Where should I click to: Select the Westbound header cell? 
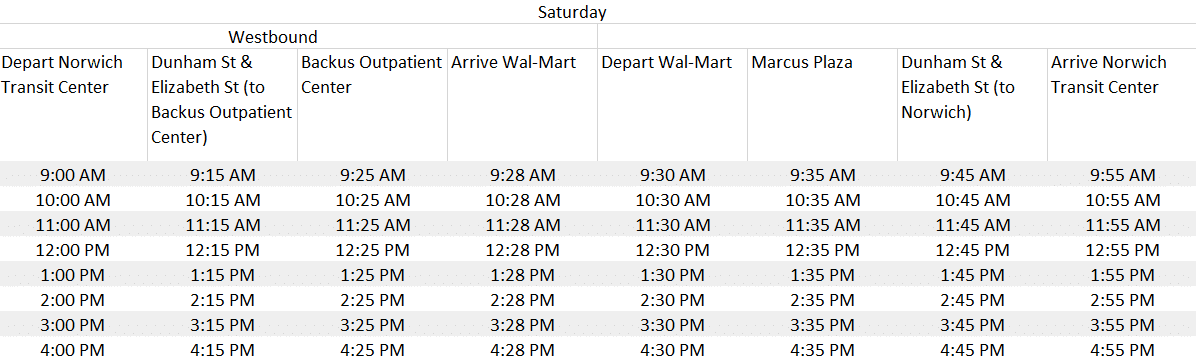(x=273, y=37)
